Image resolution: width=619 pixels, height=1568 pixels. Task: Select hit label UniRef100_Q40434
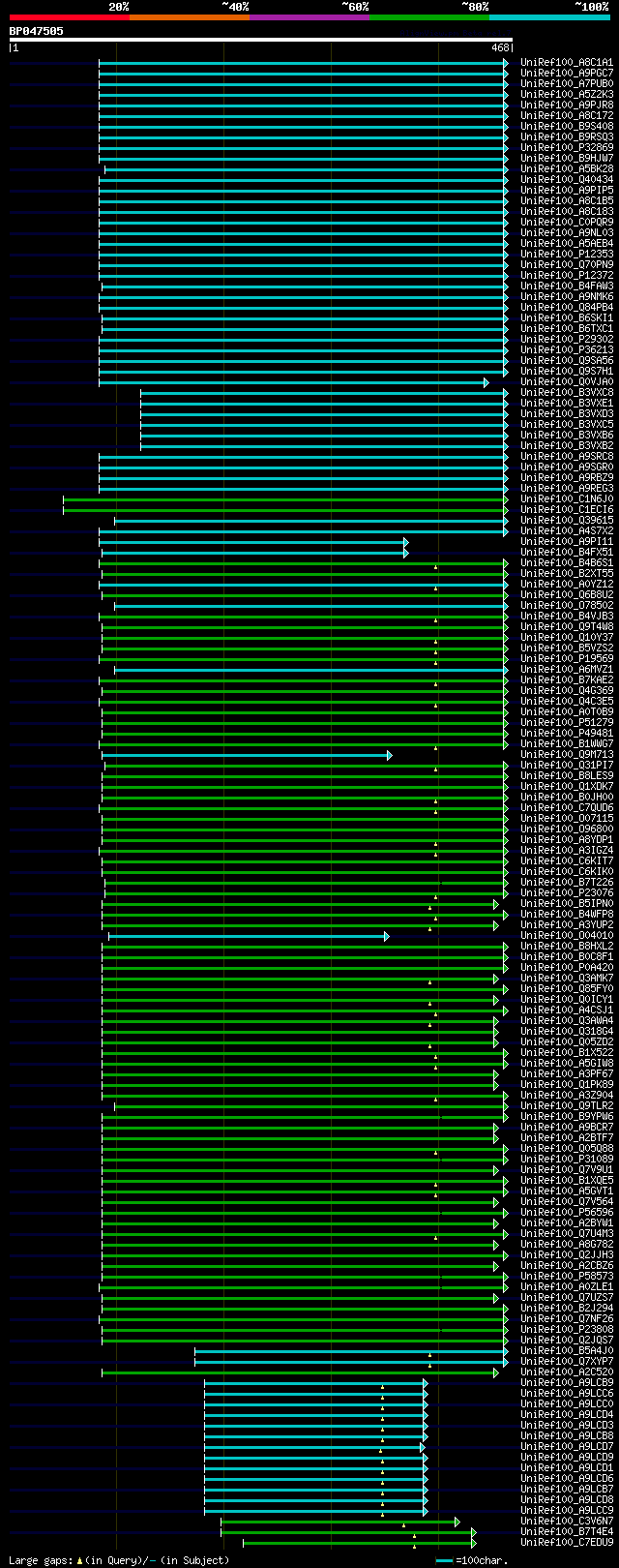tap(567, 180)
